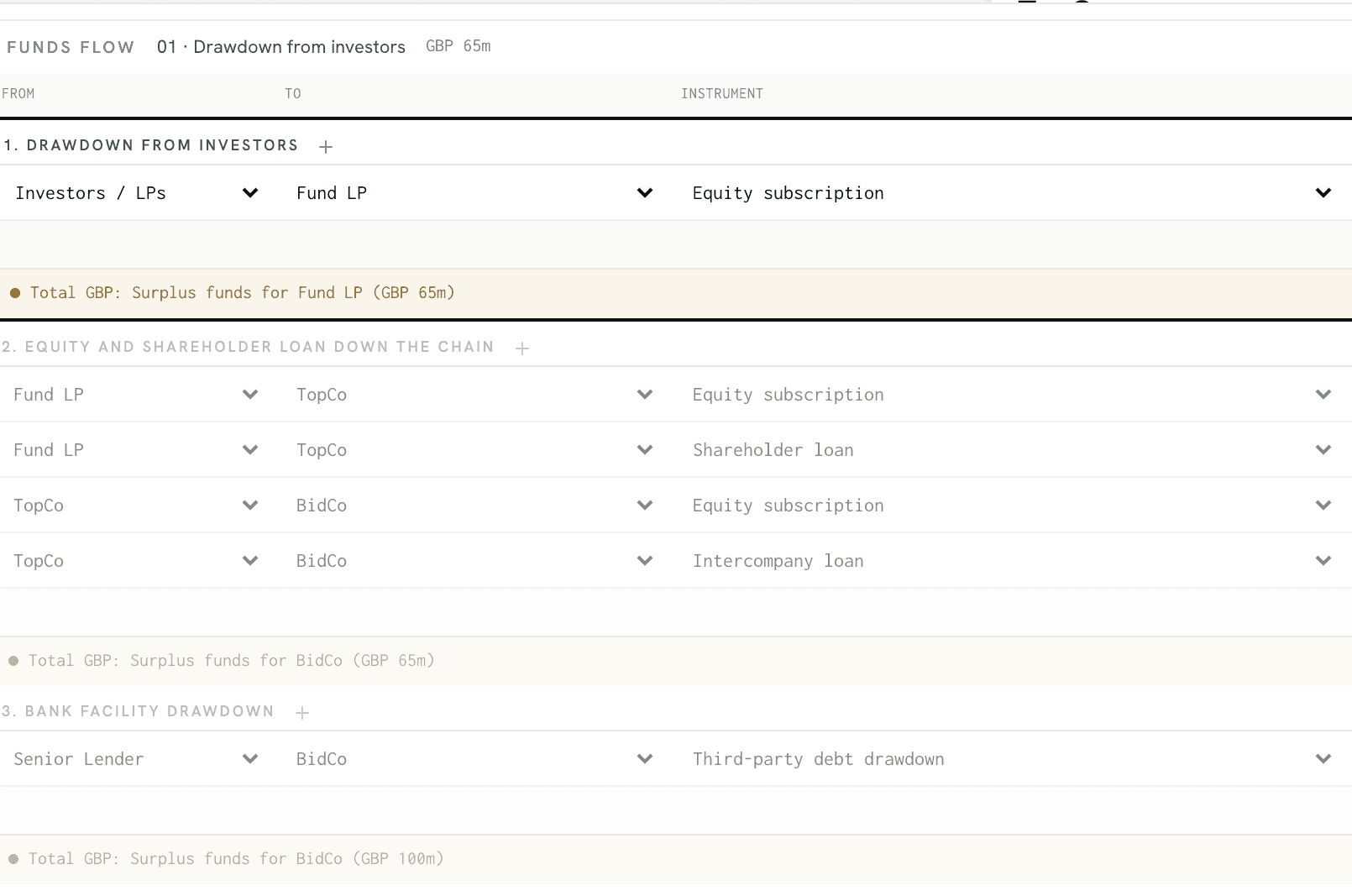Open the From dropdown showing Investors / LPs

pyautogui.click(x=137, y=193)
